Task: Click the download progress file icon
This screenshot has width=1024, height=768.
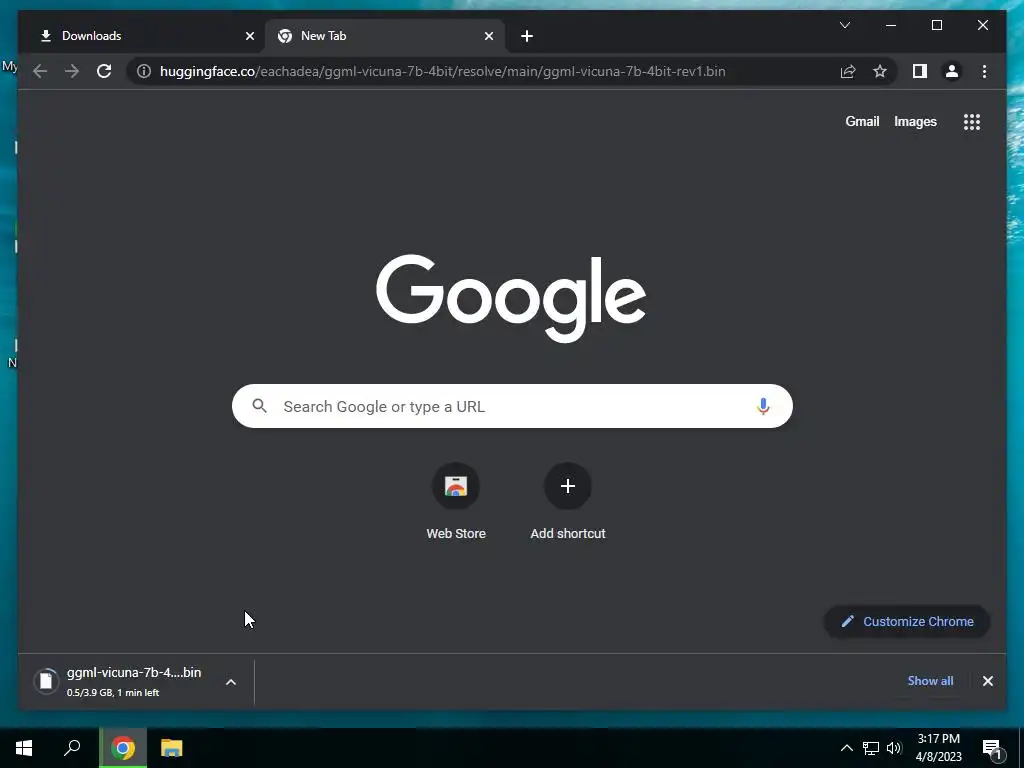Action: tap(46, 681)
